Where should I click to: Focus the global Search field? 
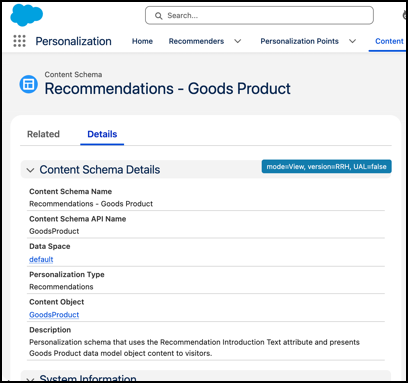[x=259, y=15]
